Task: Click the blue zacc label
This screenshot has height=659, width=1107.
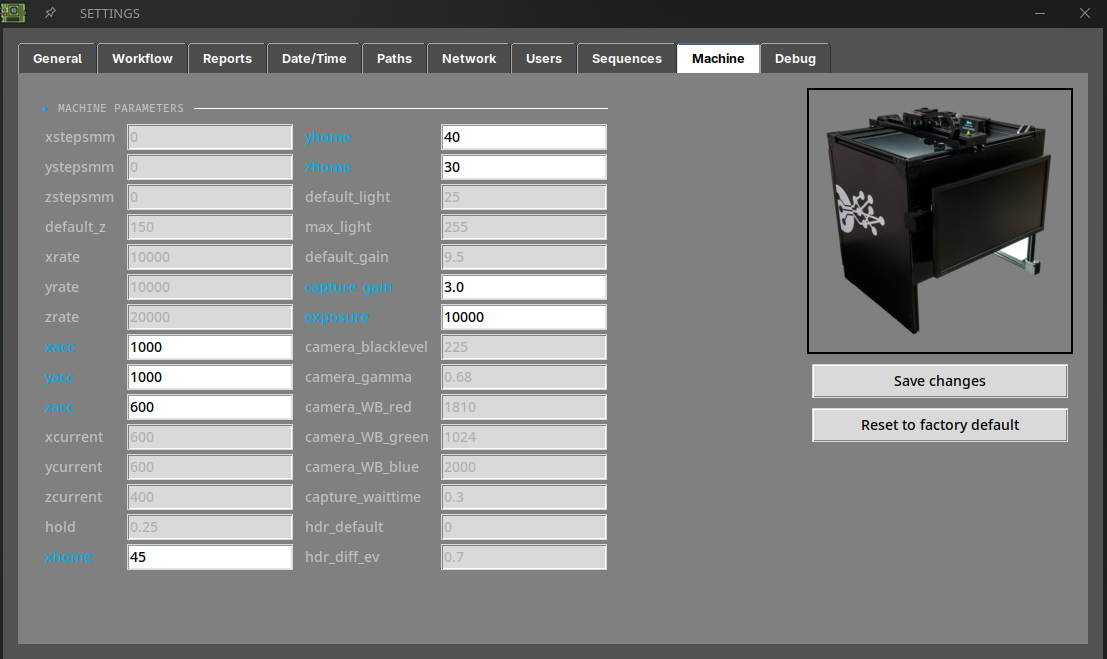Action: click(x=59, y=408)
